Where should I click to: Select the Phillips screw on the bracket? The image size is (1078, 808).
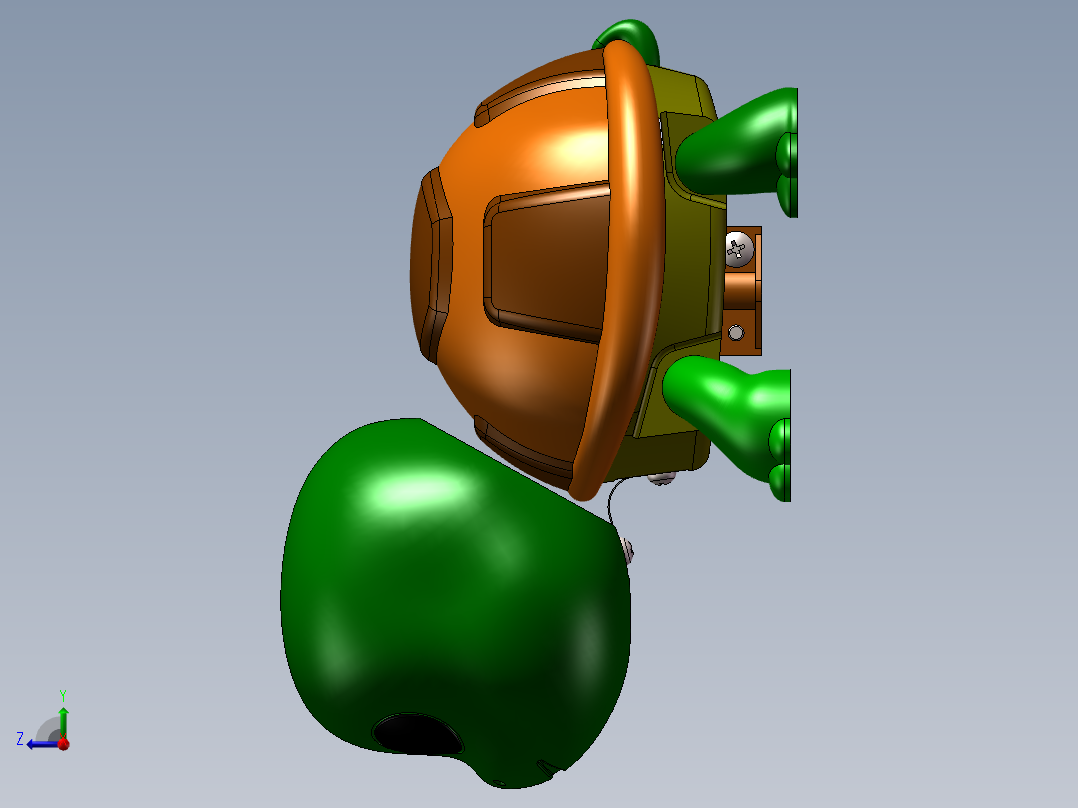739,250
